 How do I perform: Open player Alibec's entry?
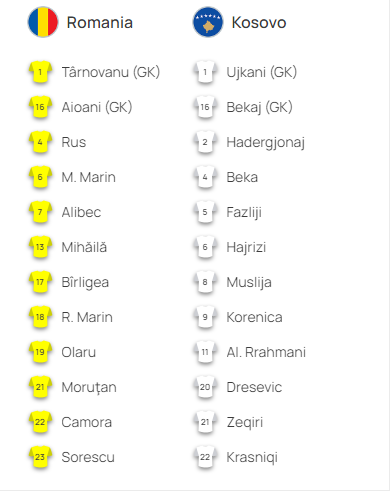tap(81, 212)
